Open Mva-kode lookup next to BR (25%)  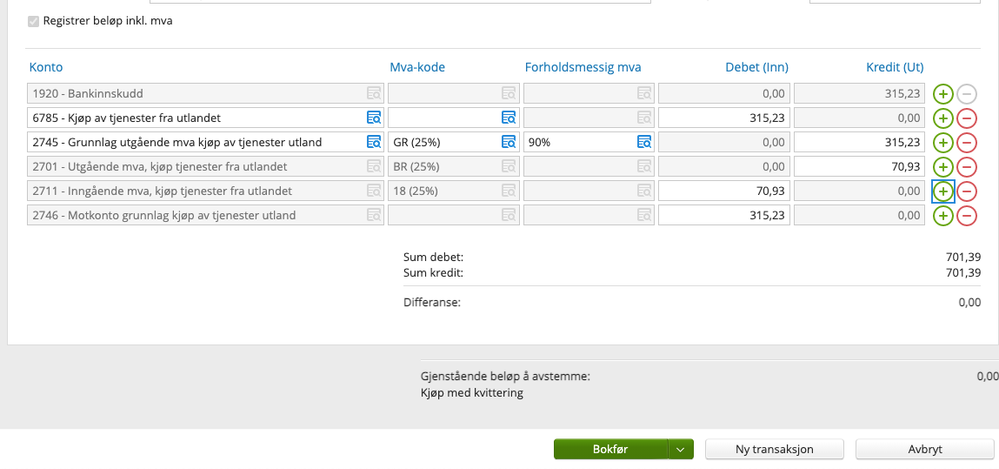pyautogui.click(x=508, y=166)
